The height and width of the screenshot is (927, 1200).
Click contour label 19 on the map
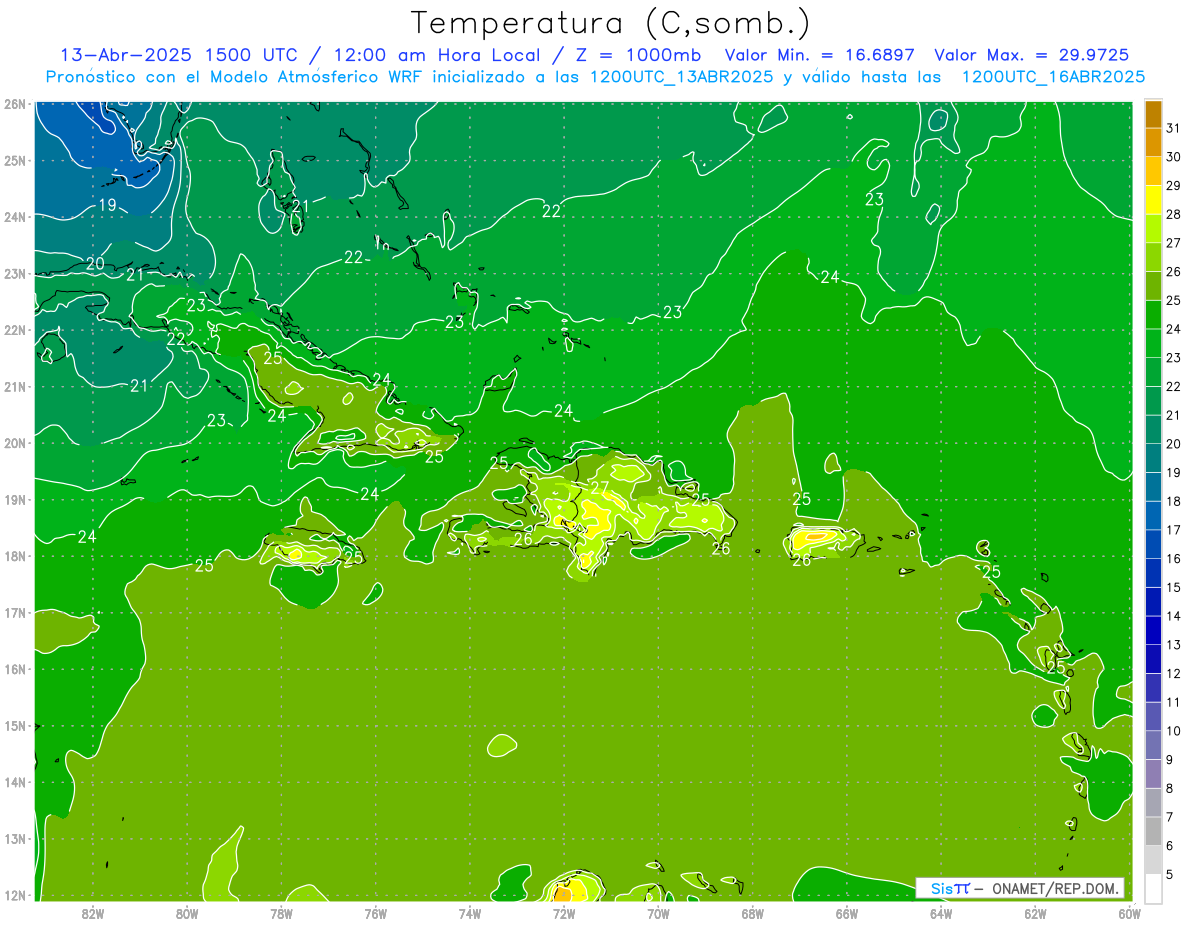[107, 205]
